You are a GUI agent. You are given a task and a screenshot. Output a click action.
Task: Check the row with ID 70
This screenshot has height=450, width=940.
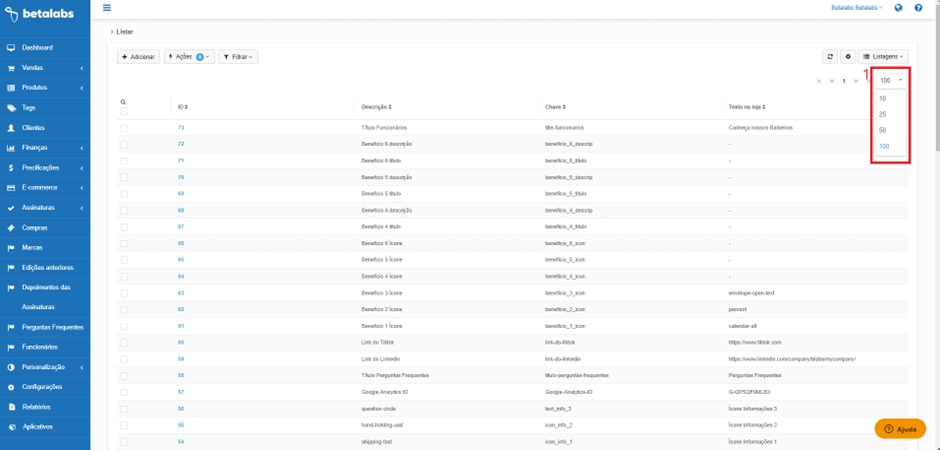coord(124,177)
